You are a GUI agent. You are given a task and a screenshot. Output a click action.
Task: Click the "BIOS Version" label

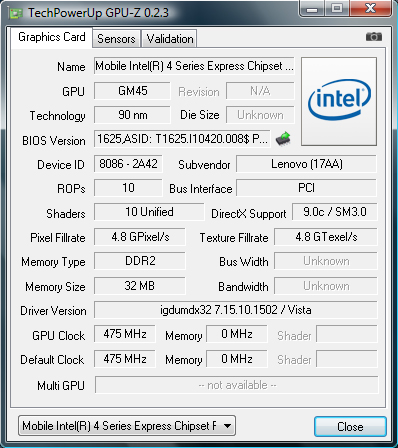point(54,141)
